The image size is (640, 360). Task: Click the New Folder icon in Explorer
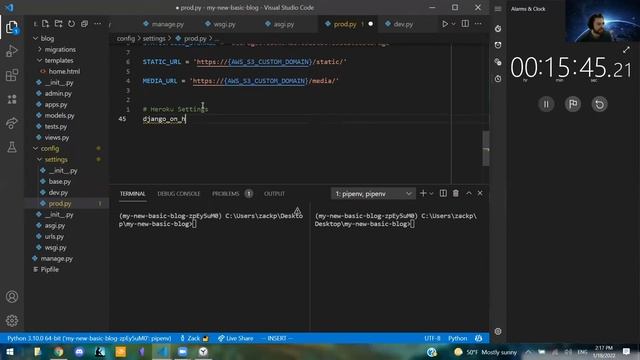click(58, 24)
